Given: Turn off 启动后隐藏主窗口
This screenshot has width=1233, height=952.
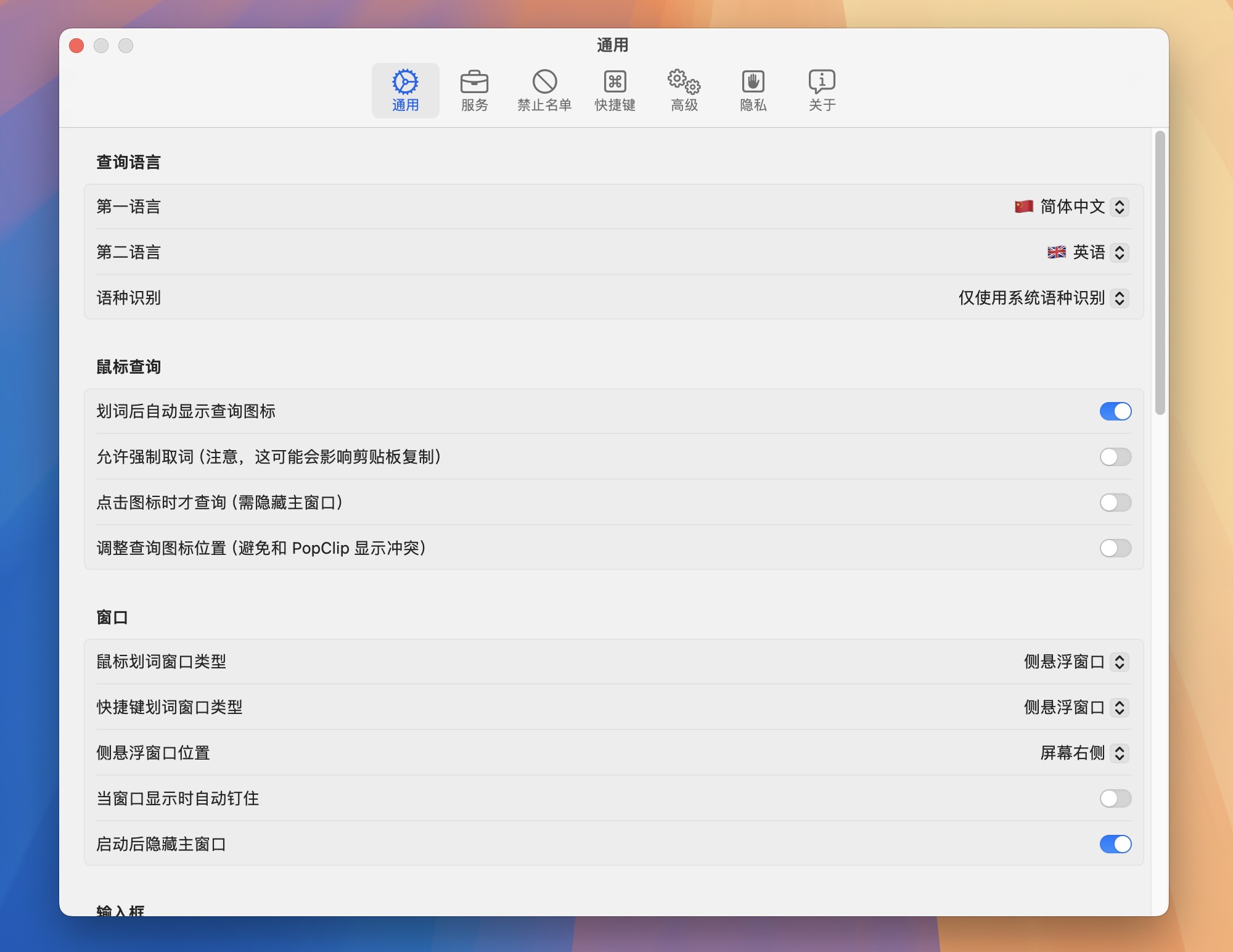Looking at the screenshot, I should 1116,845.
